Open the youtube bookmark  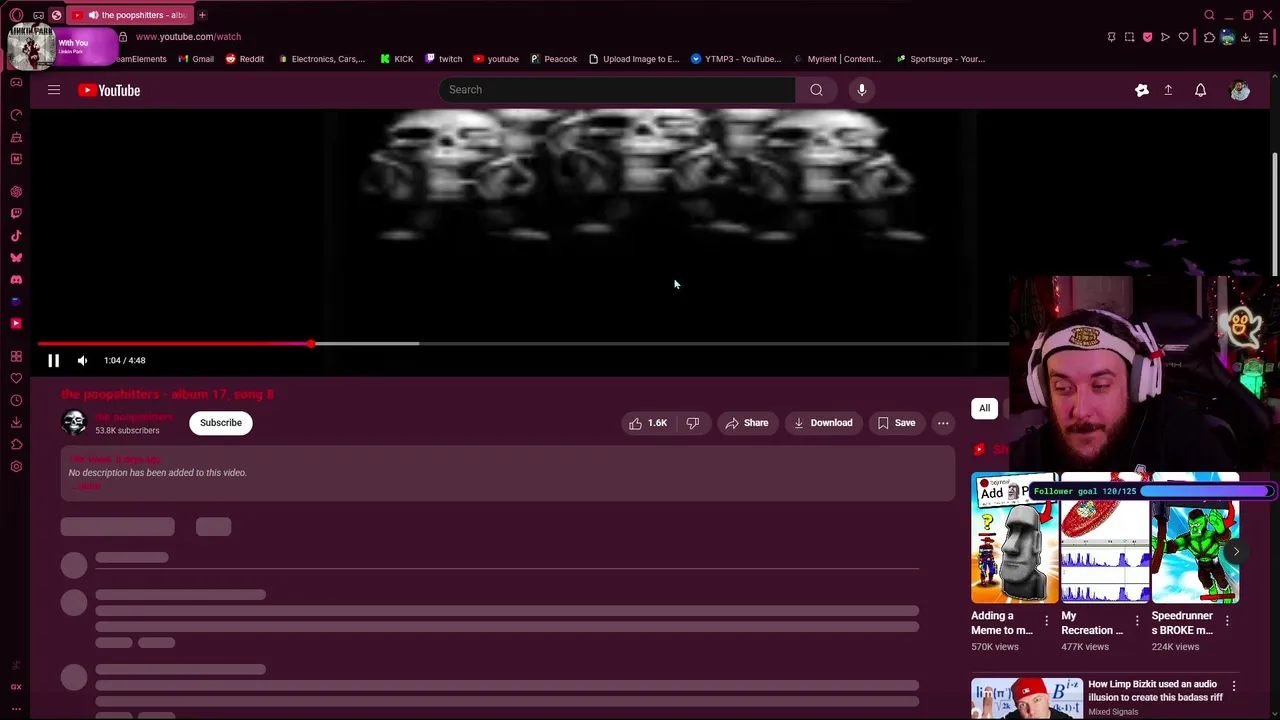[496, 59]
